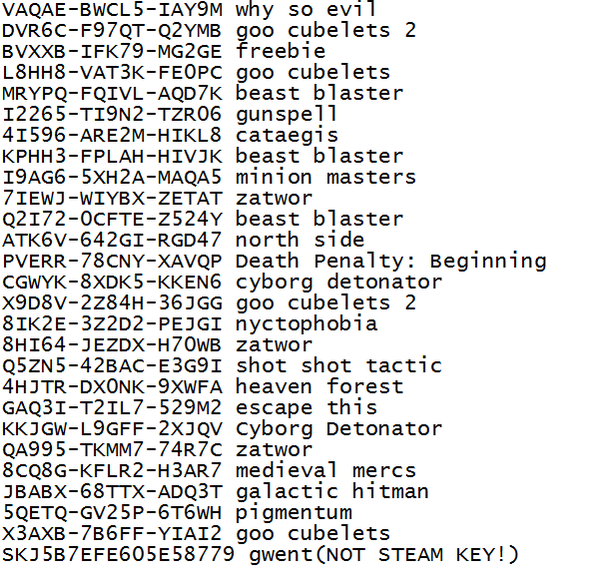600x586 pixels.
Task: Click the 'Death Penalty: Beginning' title
Action: [391, 262]
